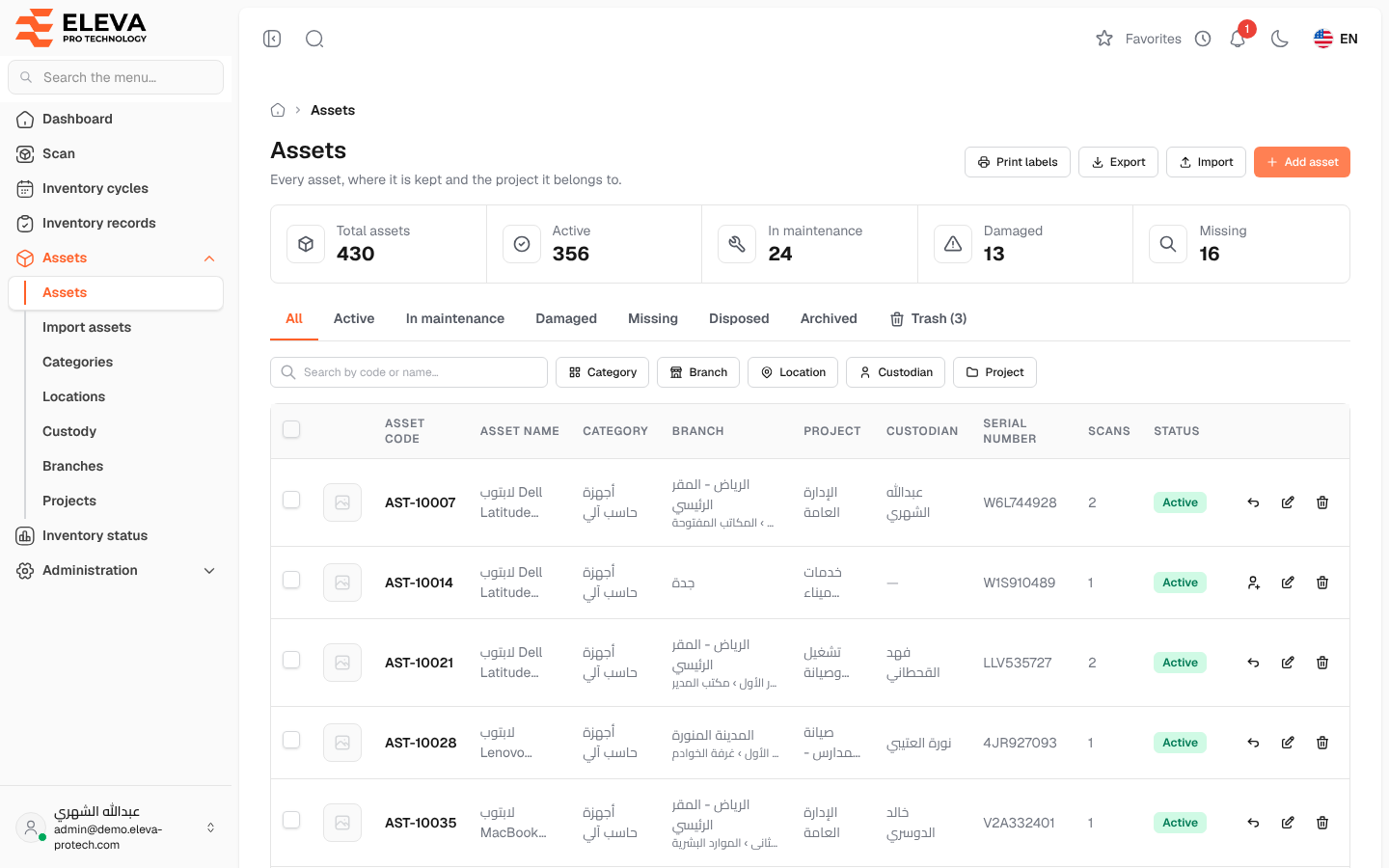Click the Import button
The image size is (1389, 868).
point(1206,162)
